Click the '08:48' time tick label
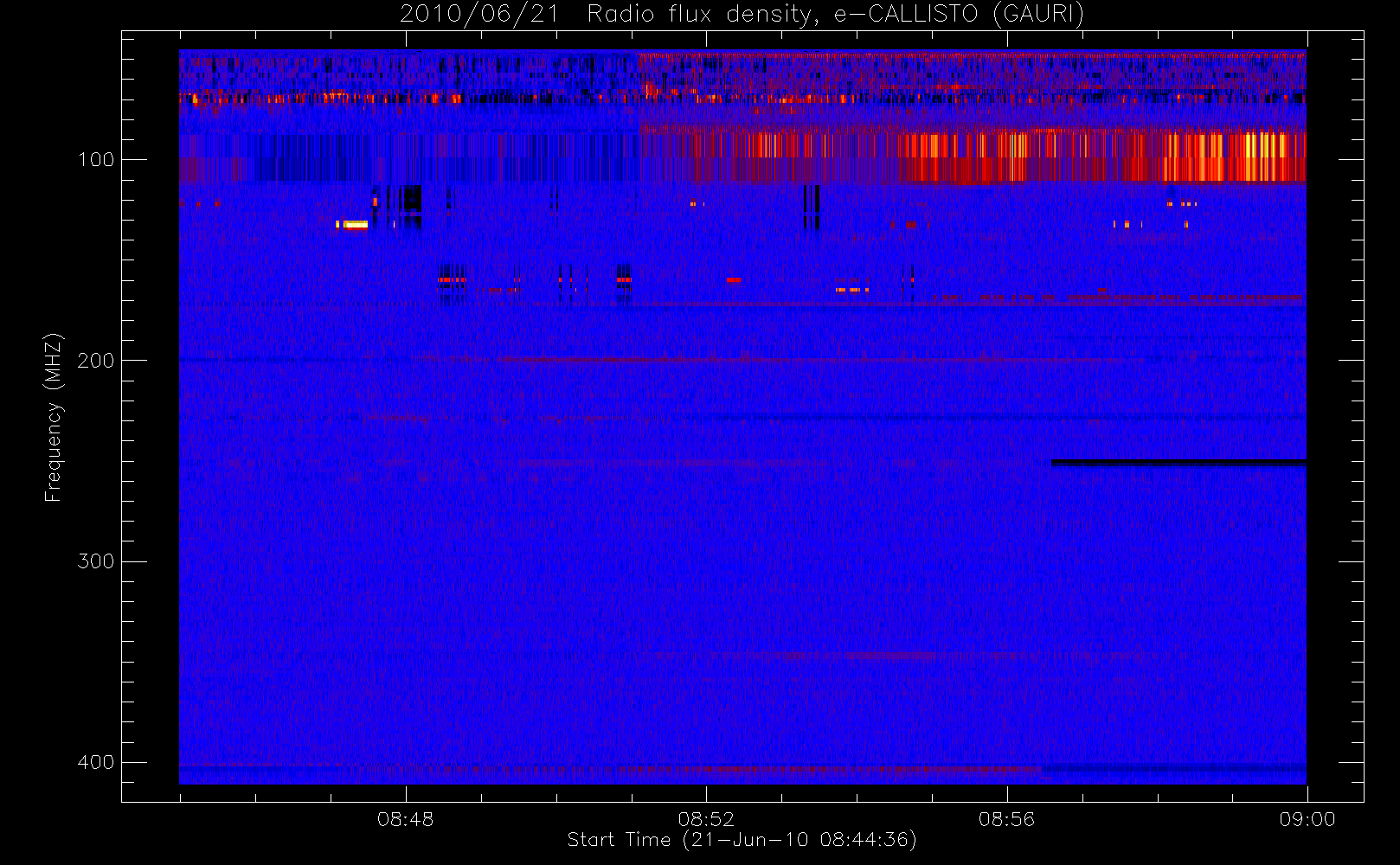This screenshot has width=1400, height=865. (405, 819)
